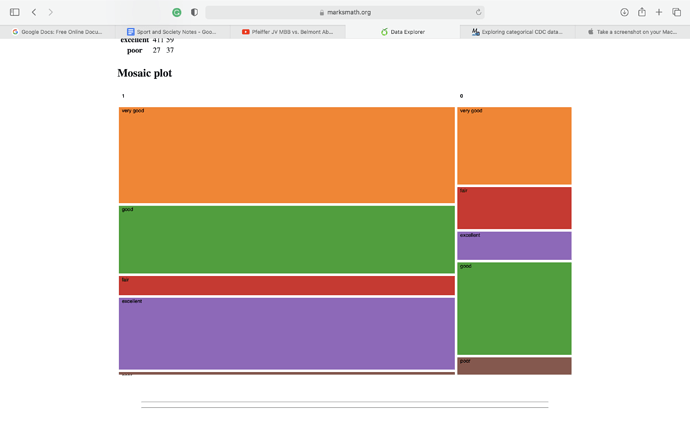Screen dimensions: 690x431
Task: Click the large orange 'very good' block in column 1
Action: 286,155
